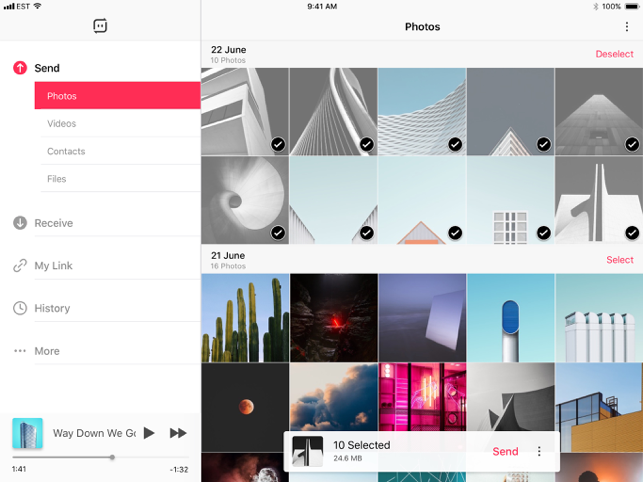This screenshot has width=643, height=482.
Task: Tap the blue capsule pillar photo
Action: (x=511, y=318)
